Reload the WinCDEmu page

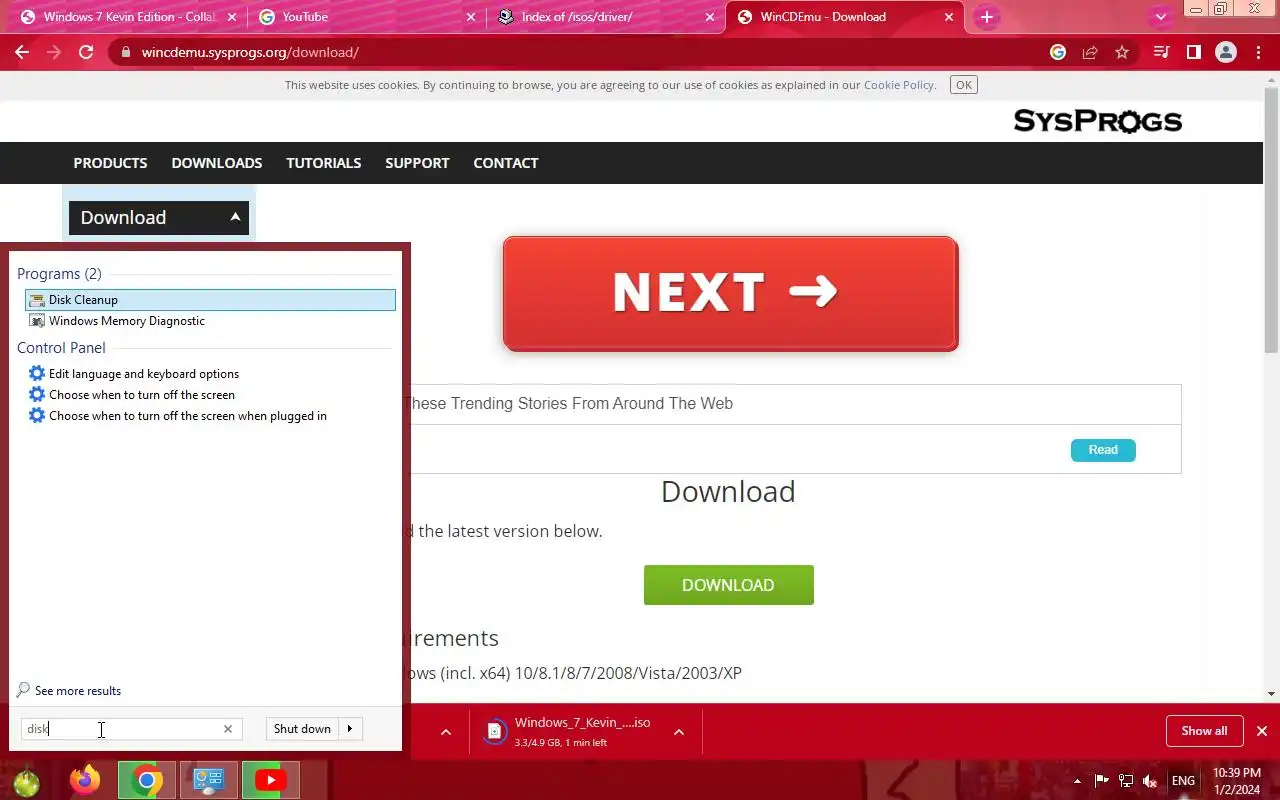(x=86, y=52)
